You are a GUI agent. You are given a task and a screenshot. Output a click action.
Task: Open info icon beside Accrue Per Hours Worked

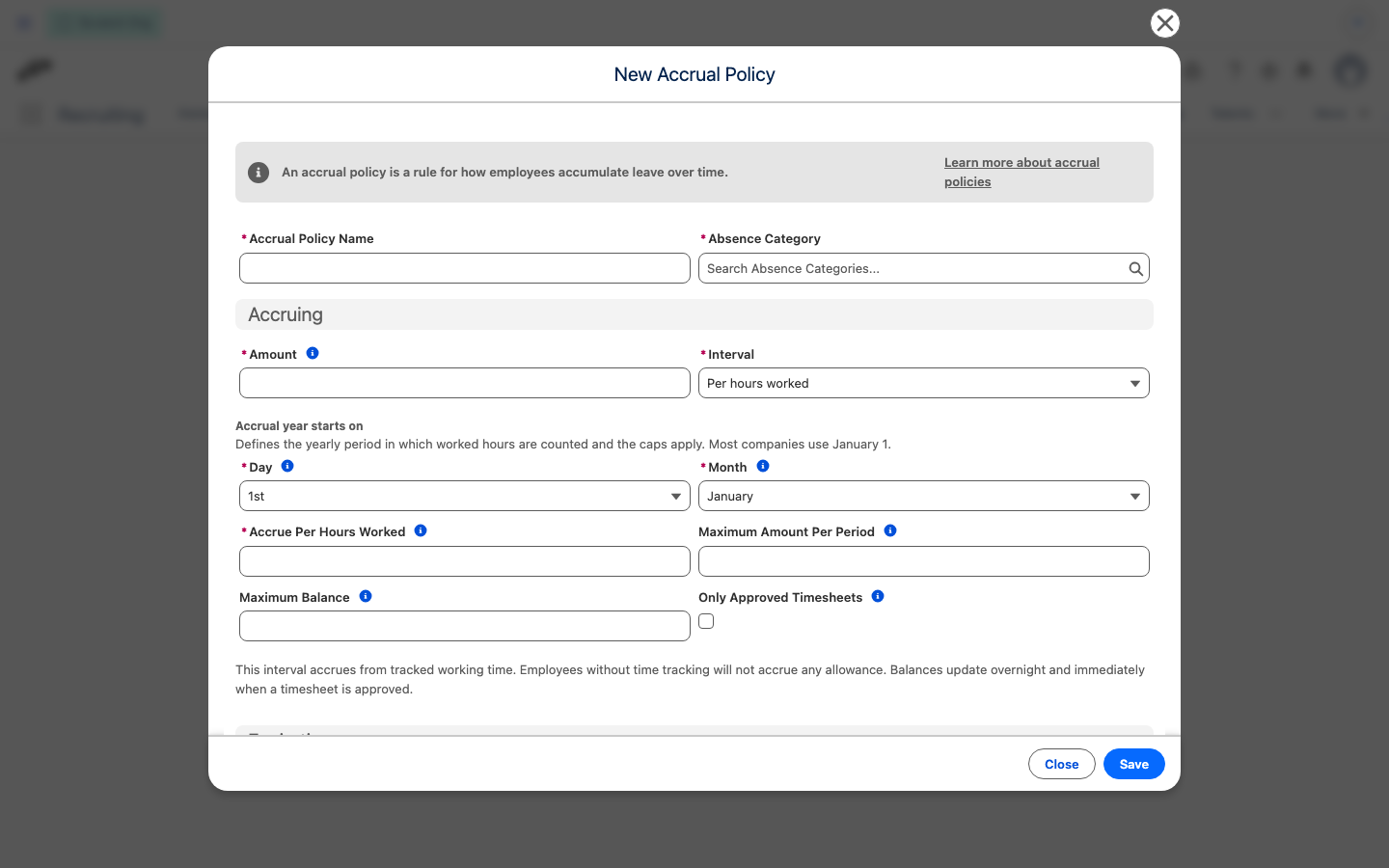[x=421, y=530]
